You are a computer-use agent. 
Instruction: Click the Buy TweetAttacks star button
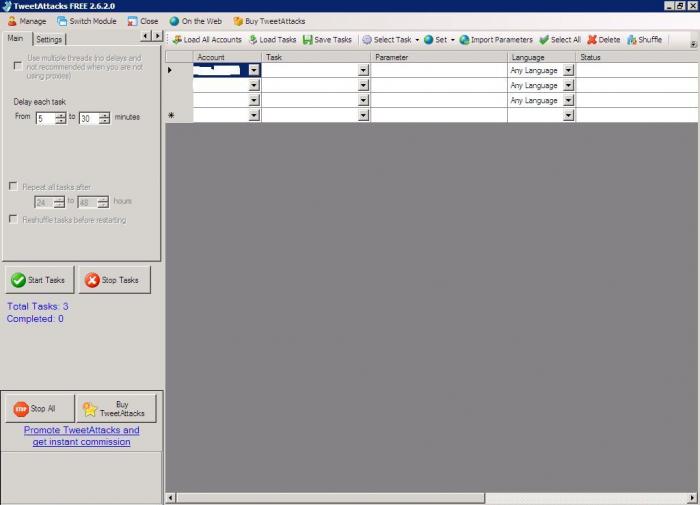click(x=116, y=408)
